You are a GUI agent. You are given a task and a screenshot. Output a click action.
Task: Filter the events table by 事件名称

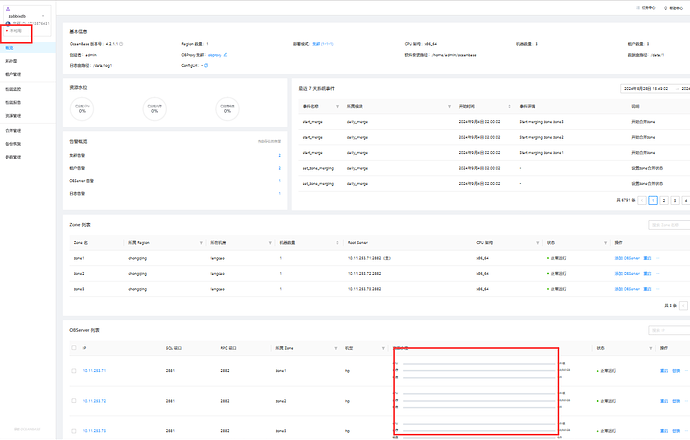(338, 106)
